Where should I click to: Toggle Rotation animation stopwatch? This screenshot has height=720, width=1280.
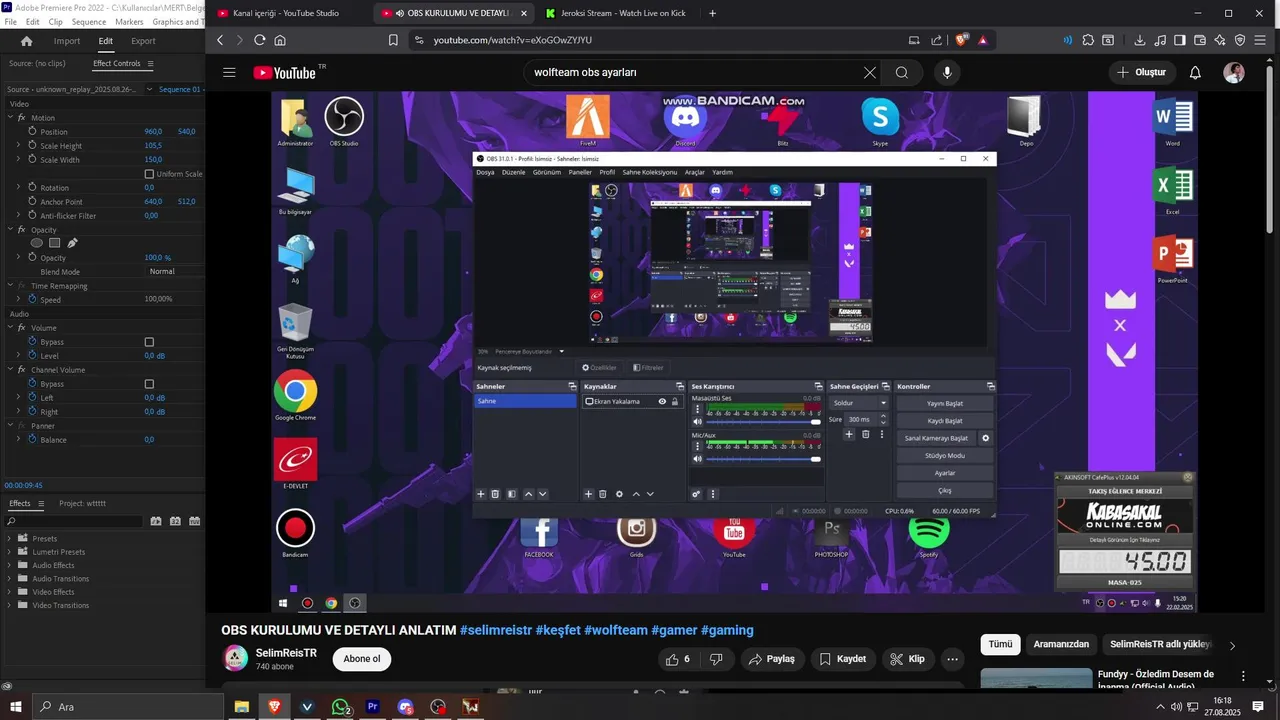32,187
